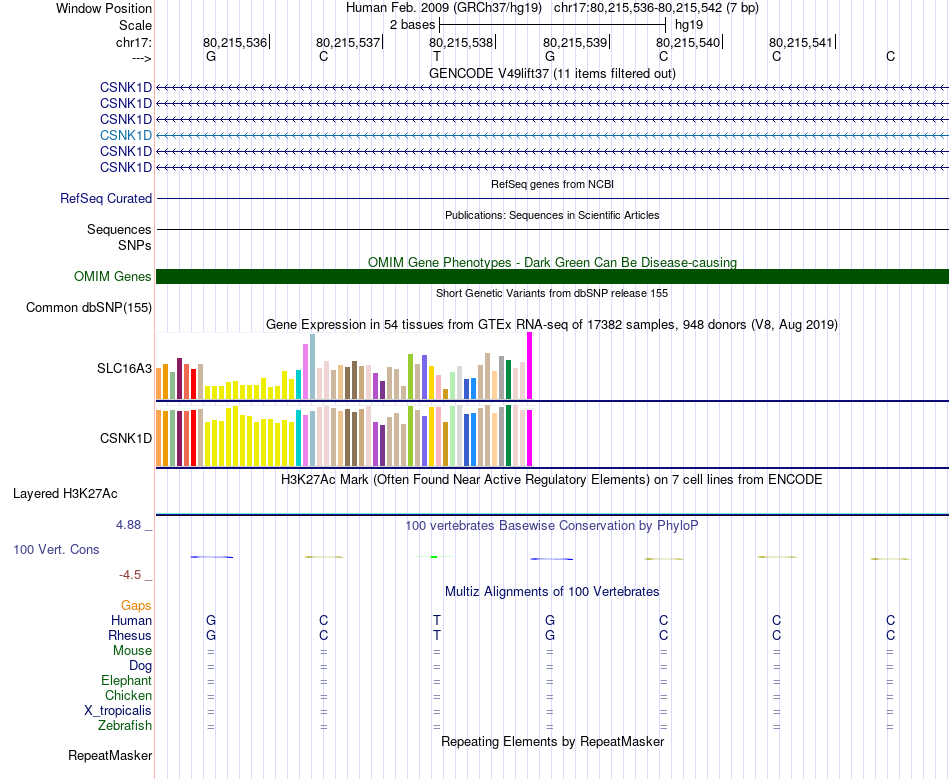950x779 pixels.
Task: Click position marker 80,215,536
Action: [234, 42]
